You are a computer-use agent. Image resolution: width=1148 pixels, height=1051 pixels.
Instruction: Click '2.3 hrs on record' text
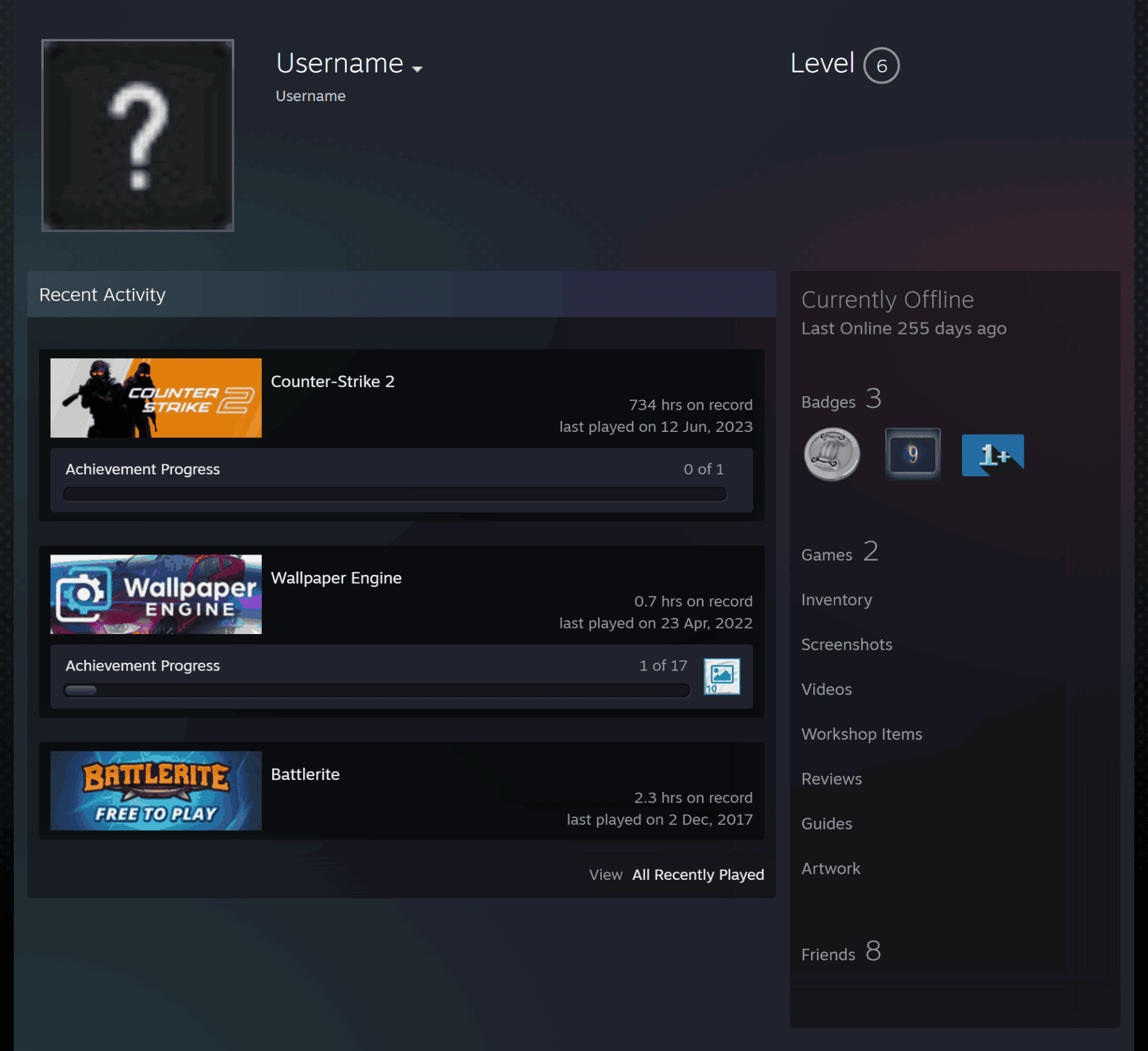pyautogui.click(x=693, y=797)
